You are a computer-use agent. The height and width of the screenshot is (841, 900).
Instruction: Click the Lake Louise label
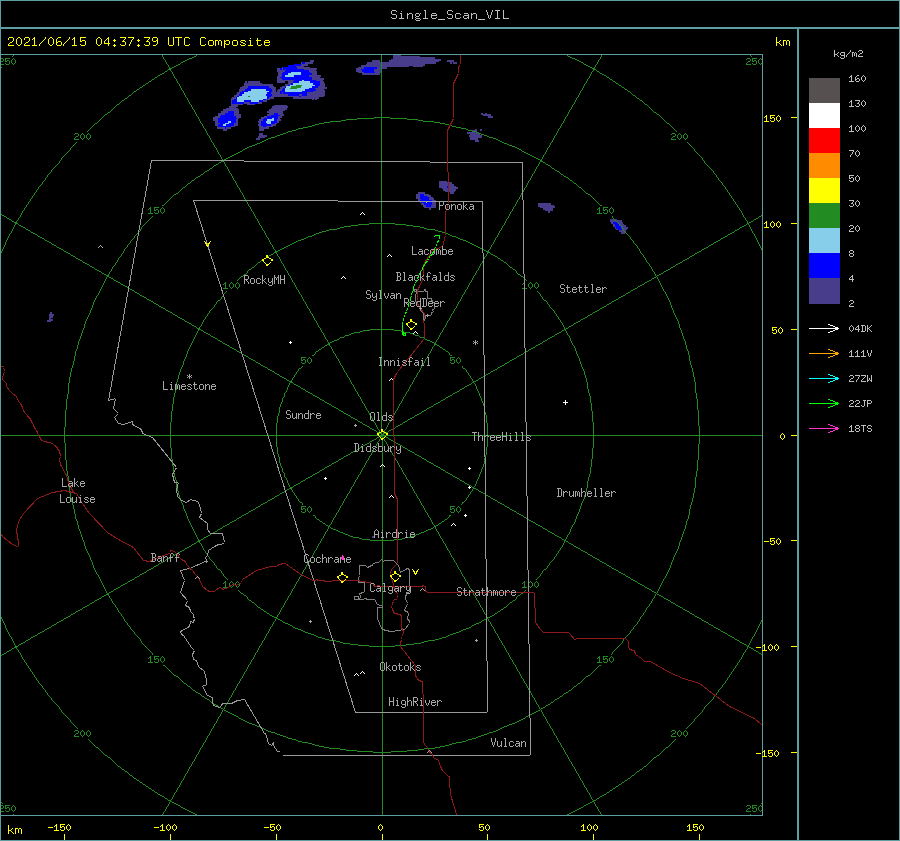(x=77, y=491)
